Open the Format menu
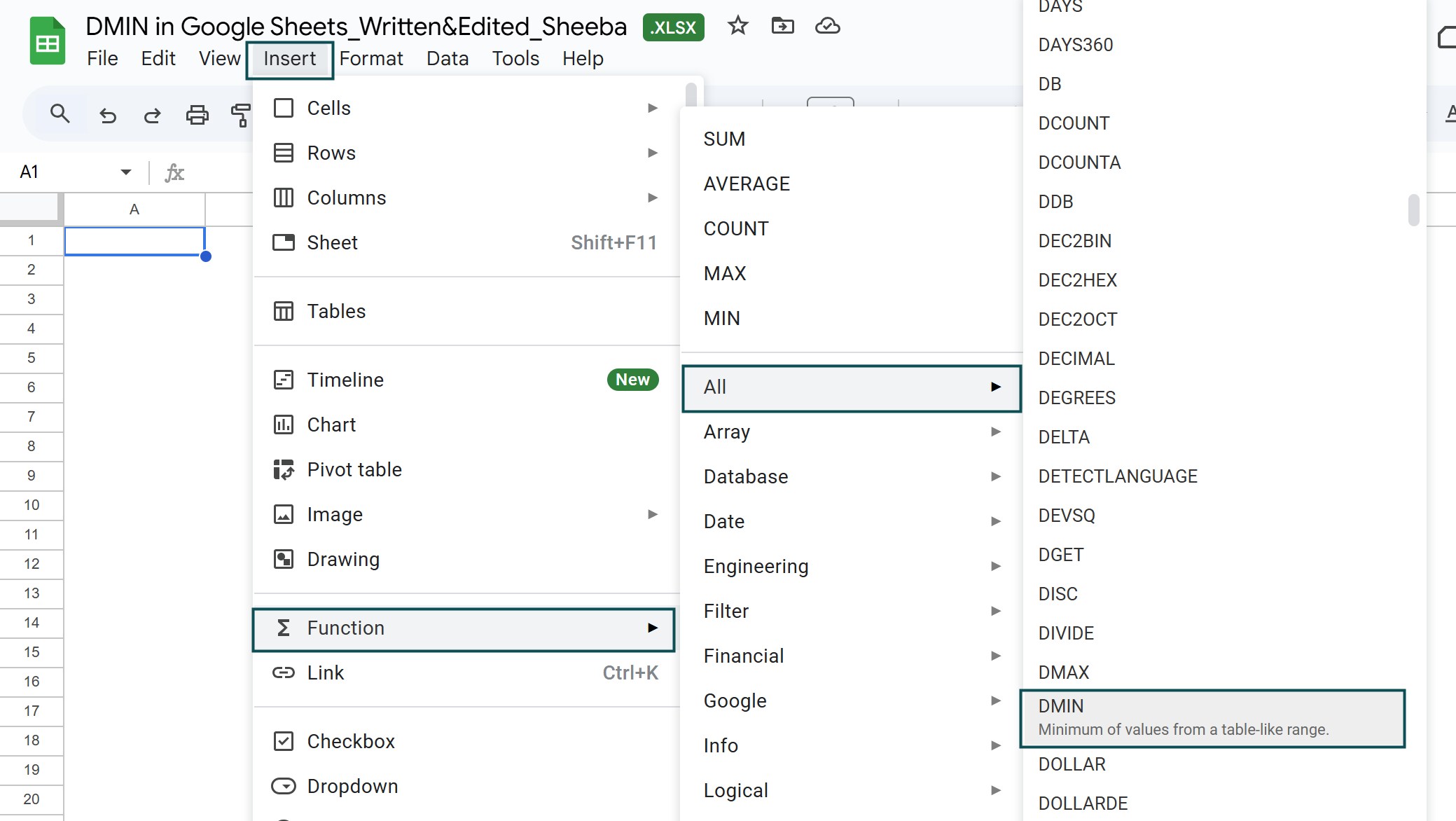Viewport: 1456px width, 821px height. click(x=371, y=59)
